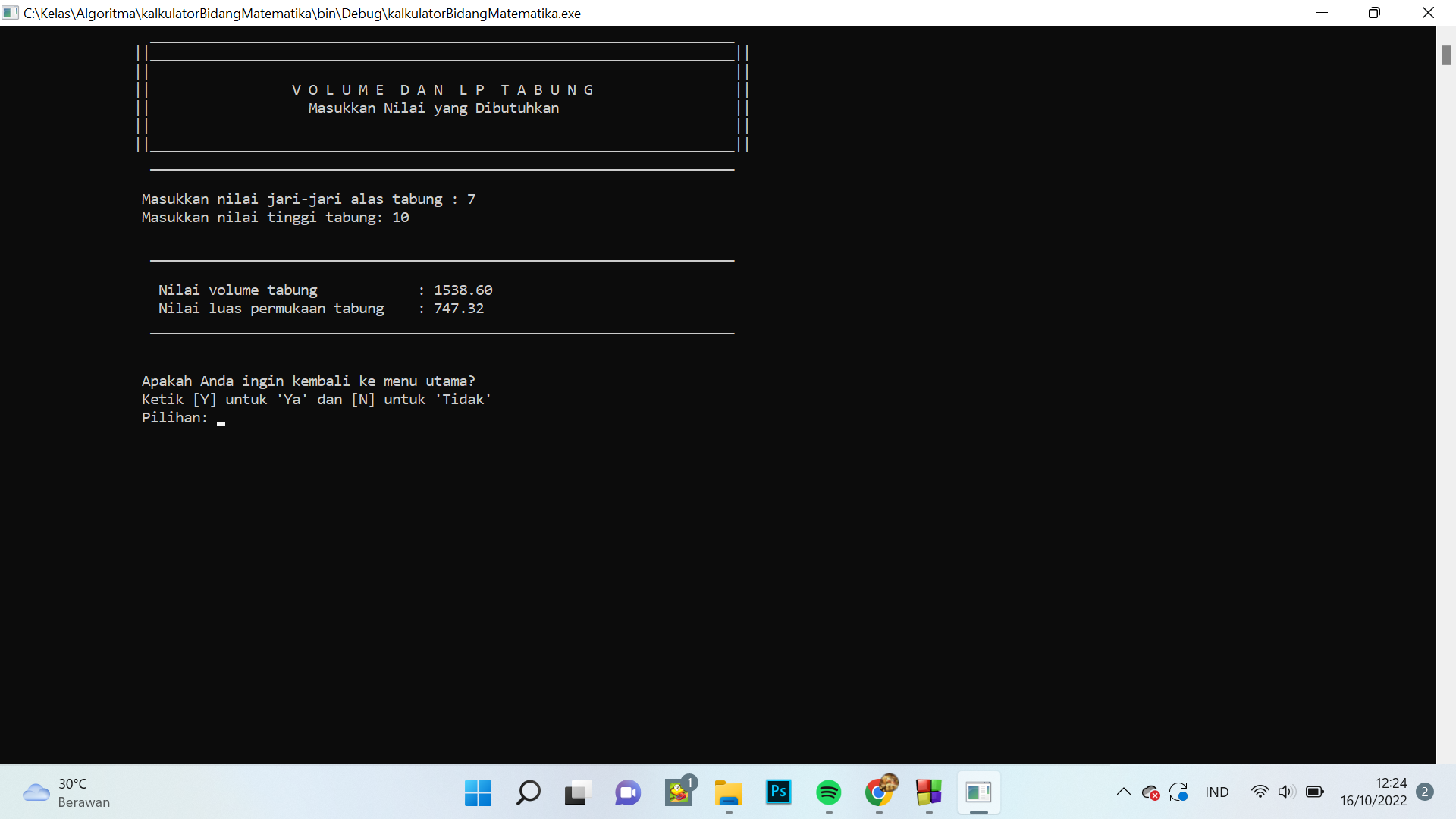
Task: Open the Windows Start menu
Action: tap(478, 792)
